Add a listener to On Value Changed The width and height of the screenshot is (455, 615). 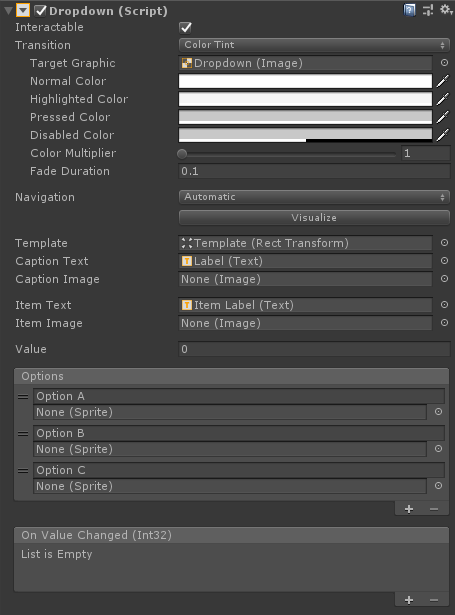pos(409,600)
